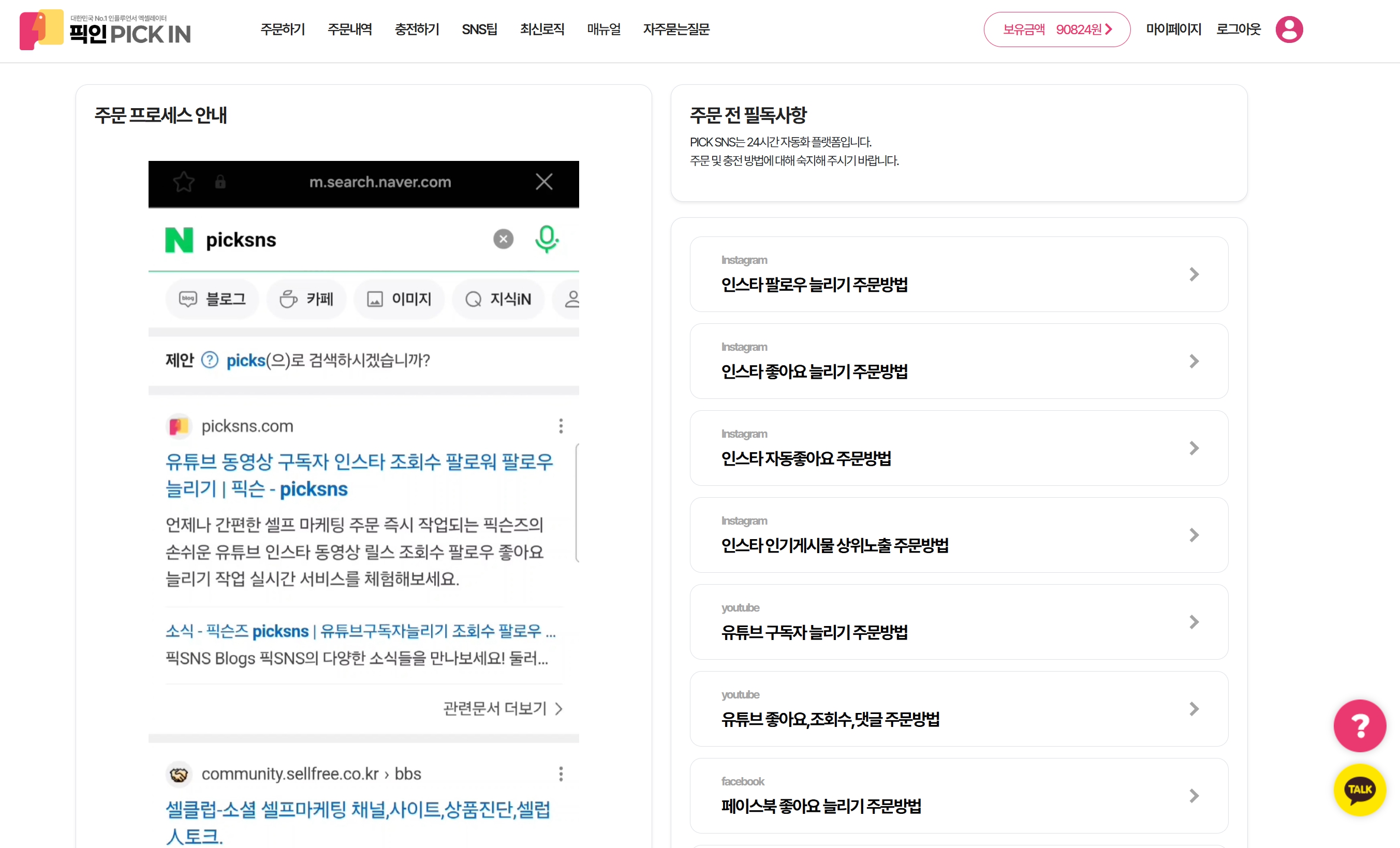Expand 인스타 팔로우 늘리기 주문방법 chevron
Screen dimensions: 1400x848
1193,274
